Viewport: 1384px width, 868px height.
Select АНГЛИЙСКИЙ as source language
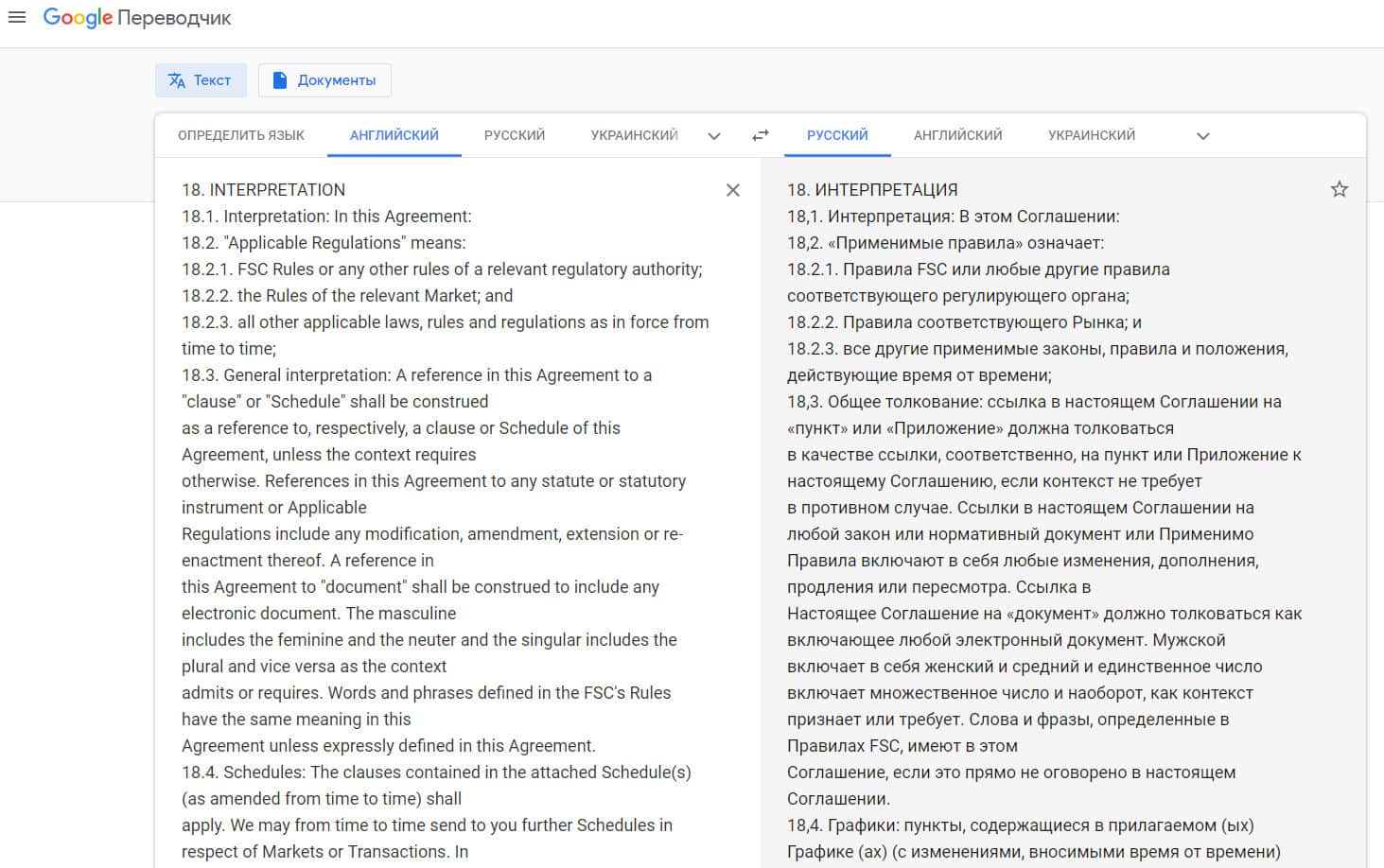(x=394, y=135)
